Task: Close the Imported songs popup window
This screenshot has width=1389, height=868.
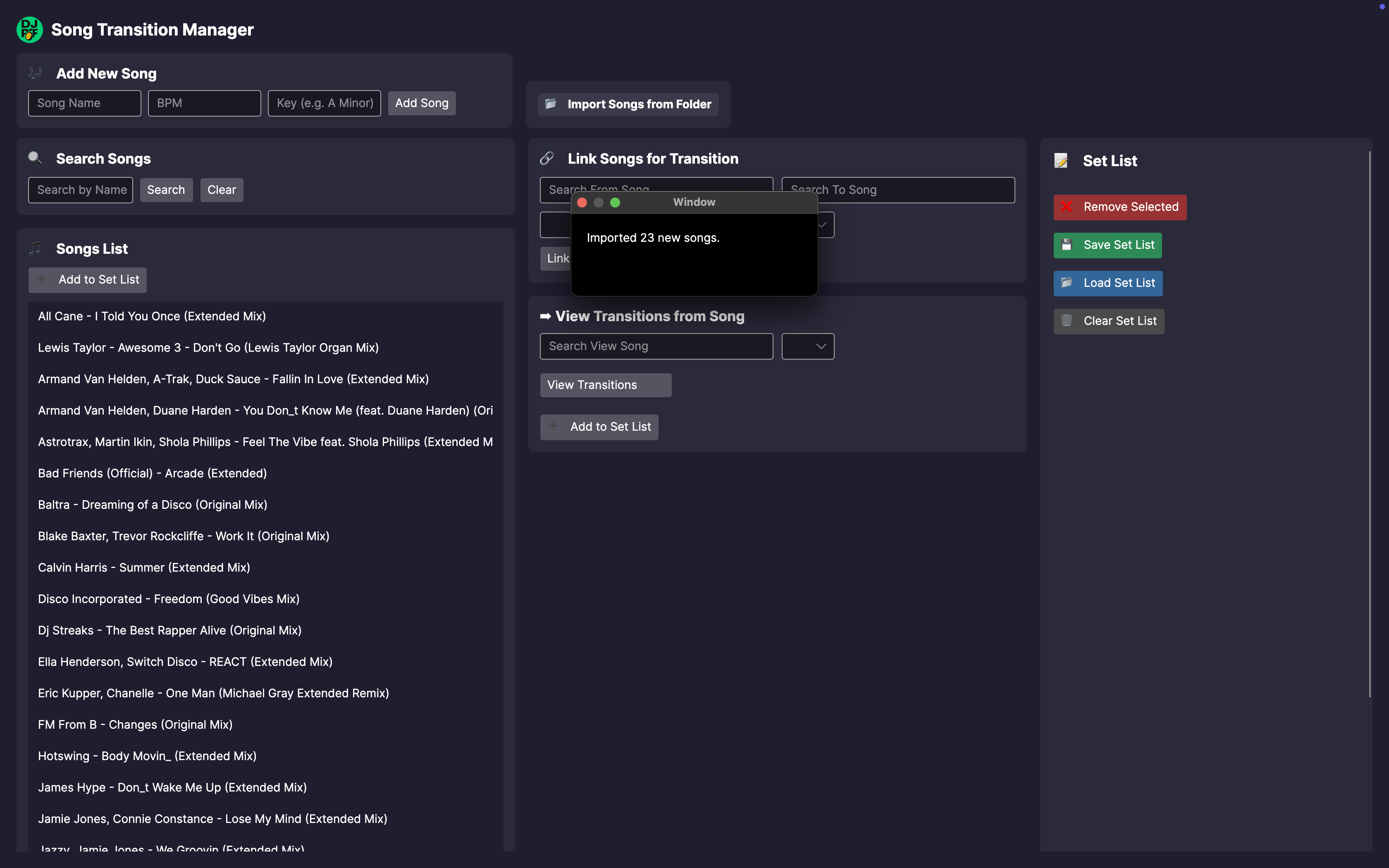Action: [582, 203]
